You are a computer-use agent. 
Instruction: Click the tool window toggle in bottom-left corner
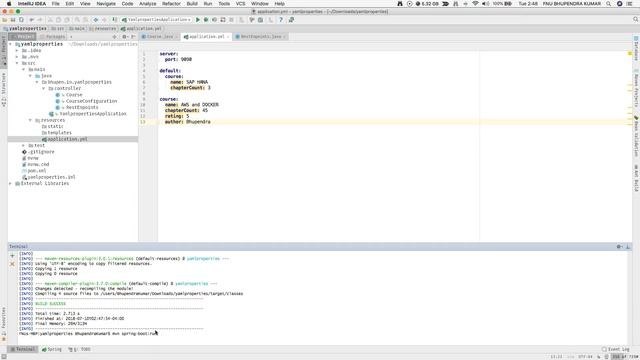(4, 357)
